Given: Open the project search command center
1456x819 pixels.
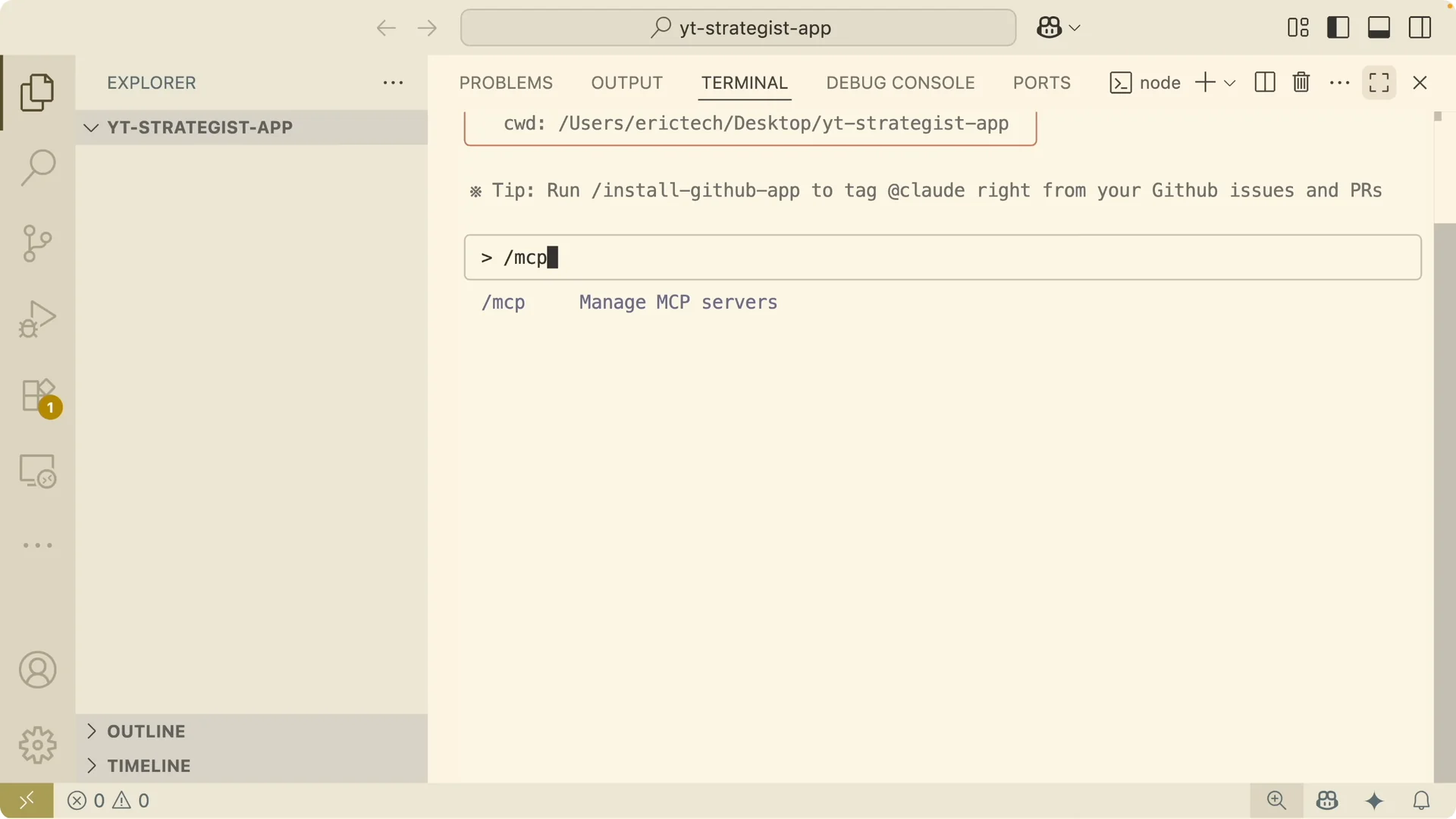Looking at the screenshot, I should pos(738,28).
